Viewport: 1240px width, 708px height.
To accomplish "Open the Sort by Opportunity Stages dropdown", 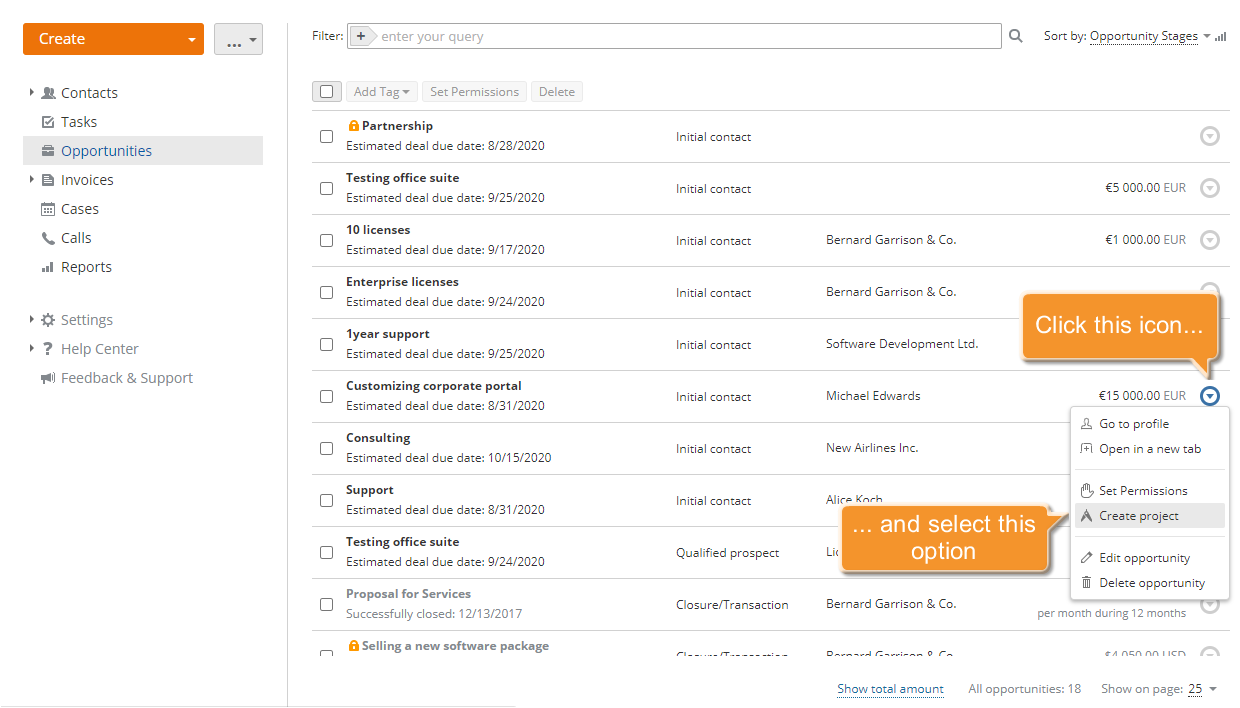I will [1143, 36].
